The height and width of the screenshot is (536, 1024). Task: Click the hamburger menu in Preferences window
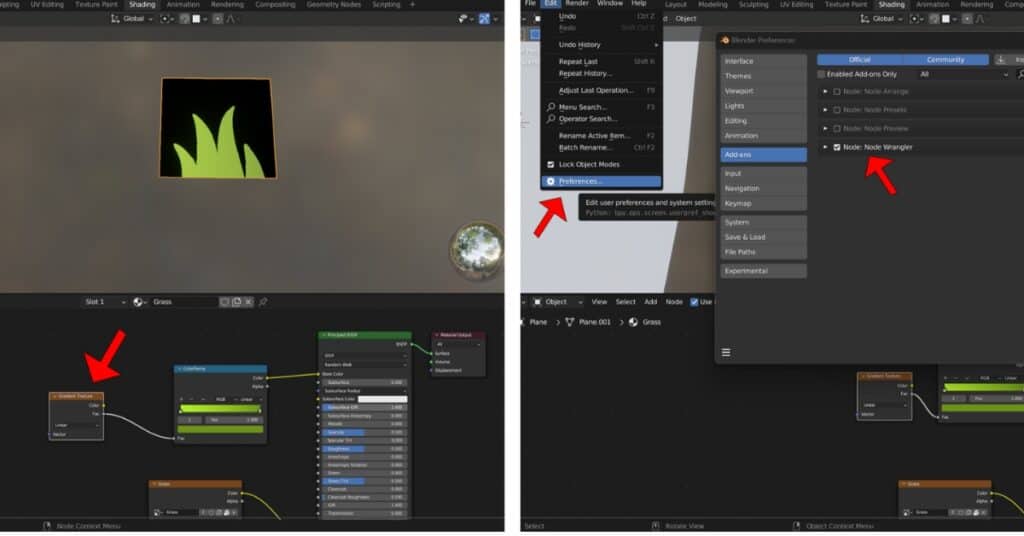(726, 352)
